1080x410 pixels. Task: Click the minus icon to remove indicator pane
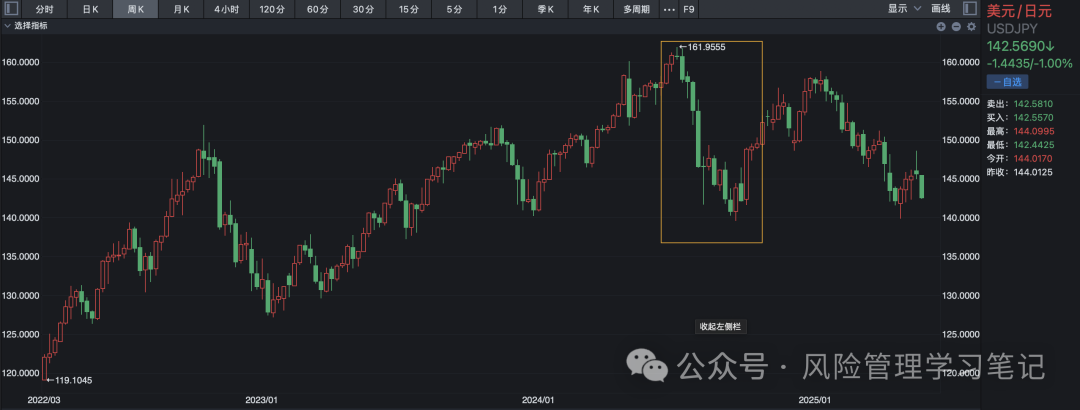(x=956, y=26)
